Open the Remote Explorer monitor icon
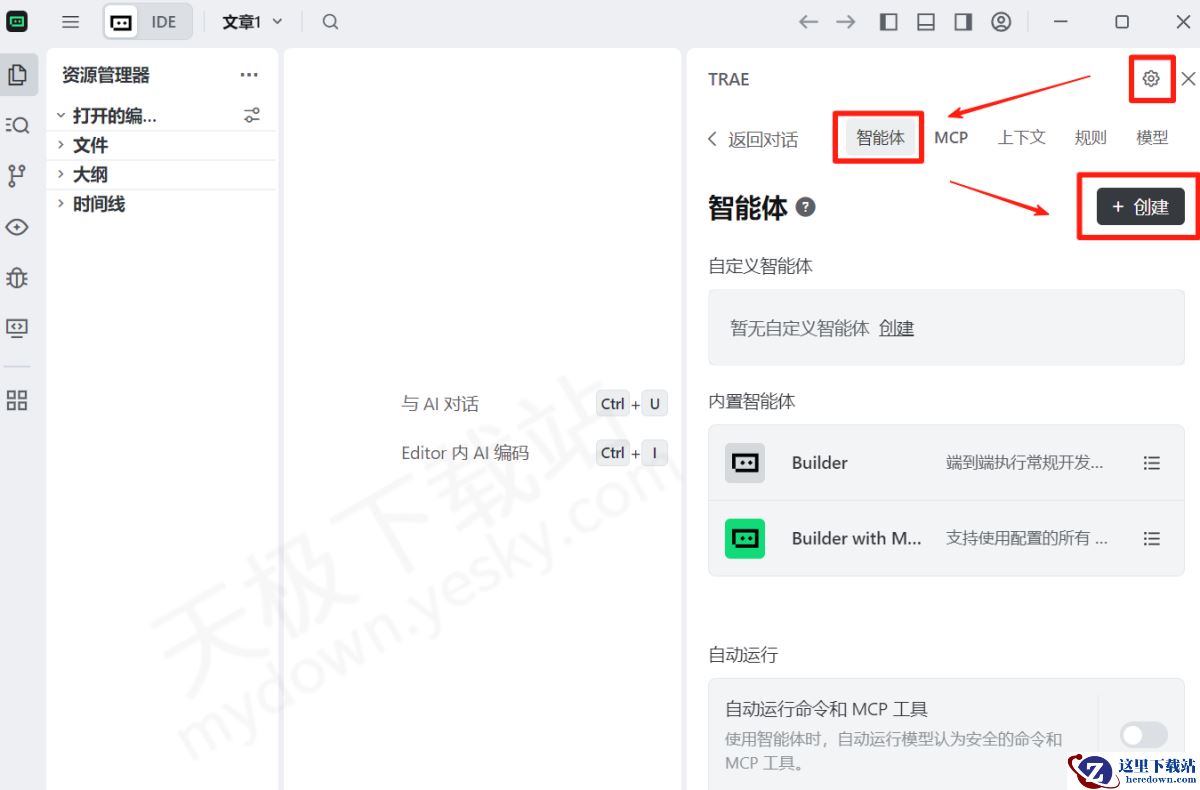 point(17,327)
